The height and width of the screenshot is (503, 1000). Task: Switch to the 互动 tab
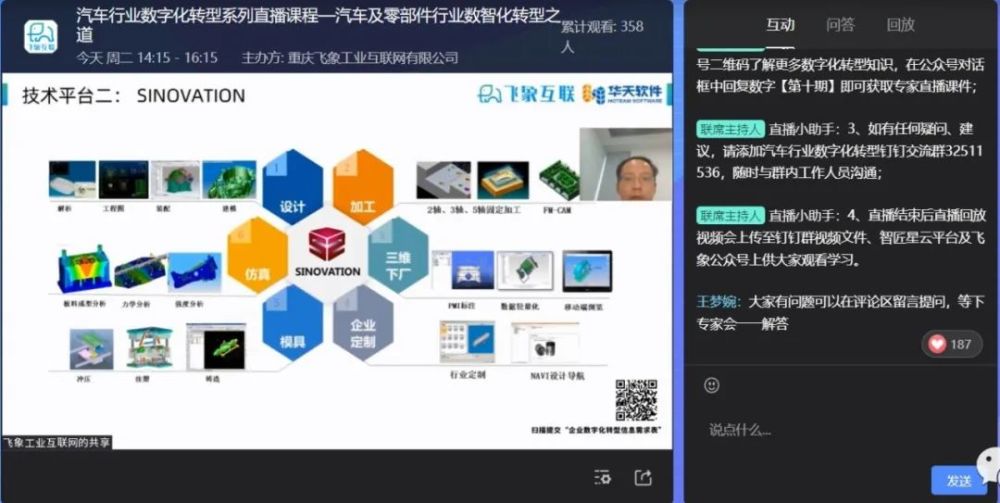tap(780, 25)
